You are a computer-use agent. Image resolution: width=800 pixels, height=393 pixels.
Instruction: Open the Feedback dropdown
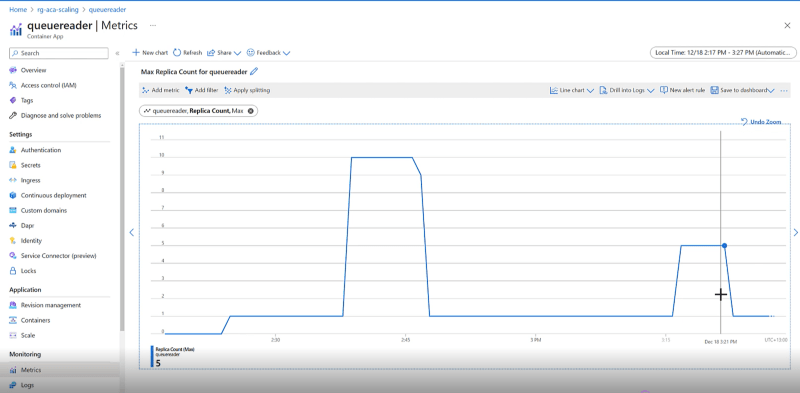tap(268, 53)
